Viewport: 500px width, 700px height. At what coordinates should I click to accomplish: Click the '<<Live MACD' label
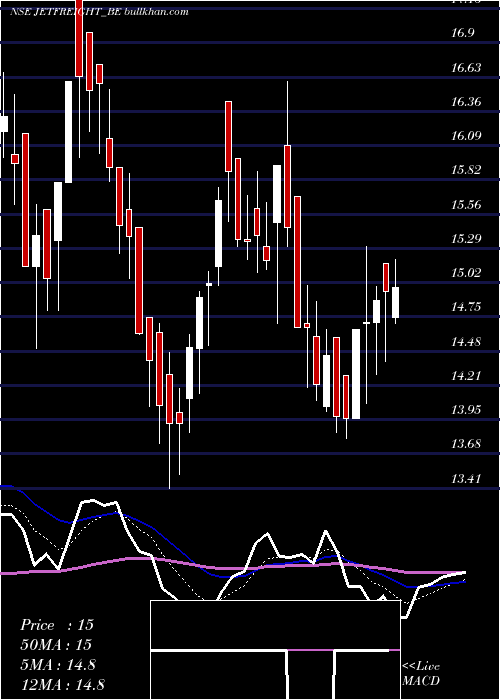click(x=421, y=674)
